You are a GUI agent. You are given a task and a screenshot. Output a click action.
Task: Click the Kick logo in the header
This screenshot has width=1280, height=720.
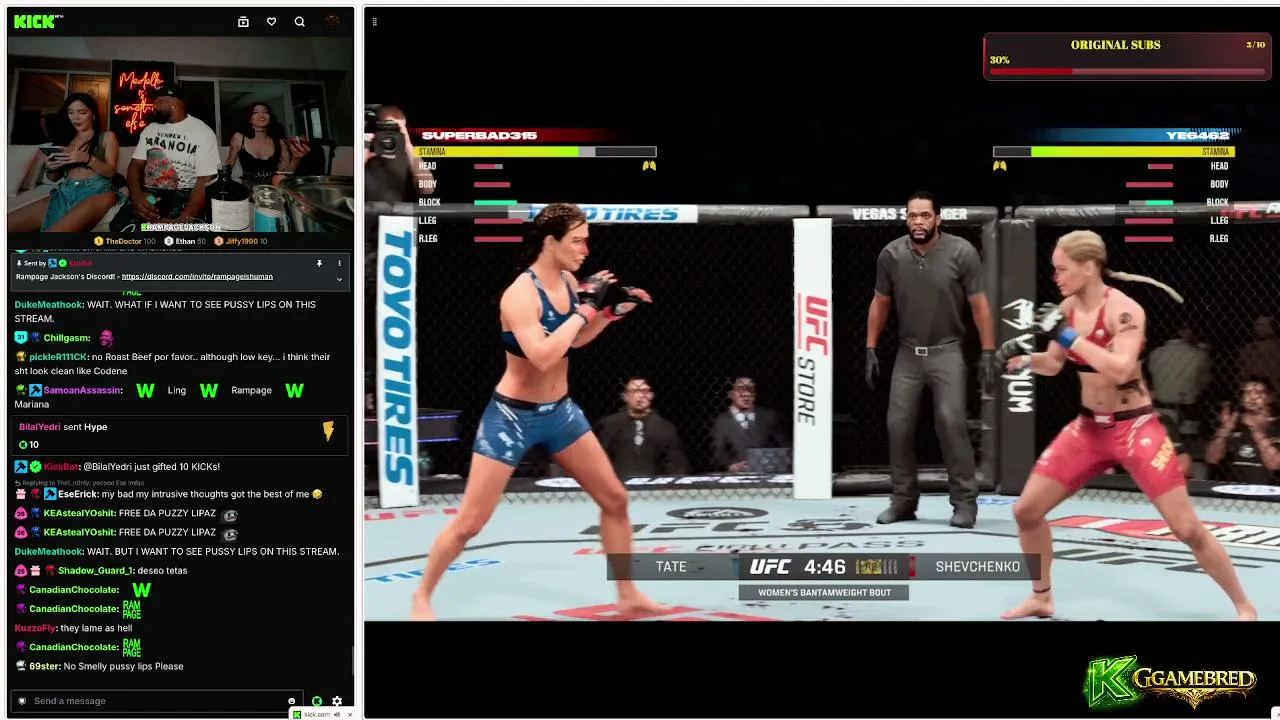click(38, 21)
